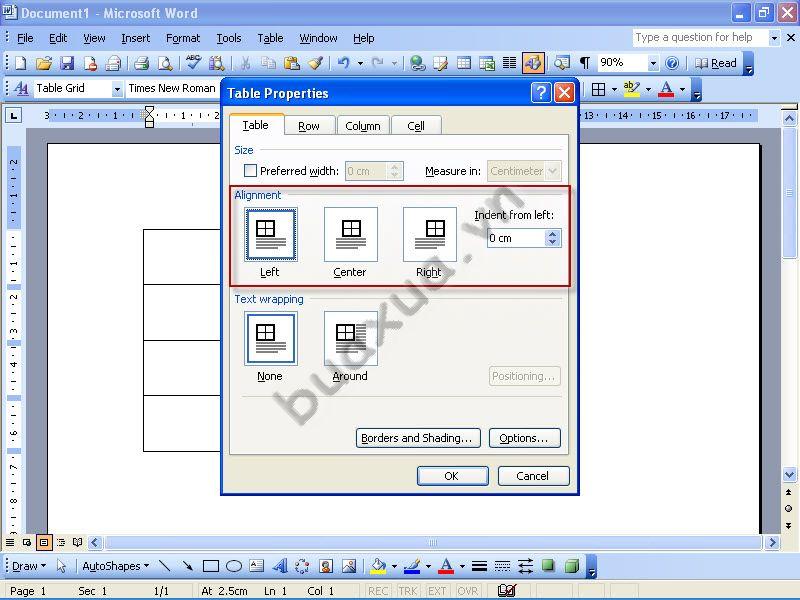Switch to the Column tab

pyautogui.click(x=363, y=126)
